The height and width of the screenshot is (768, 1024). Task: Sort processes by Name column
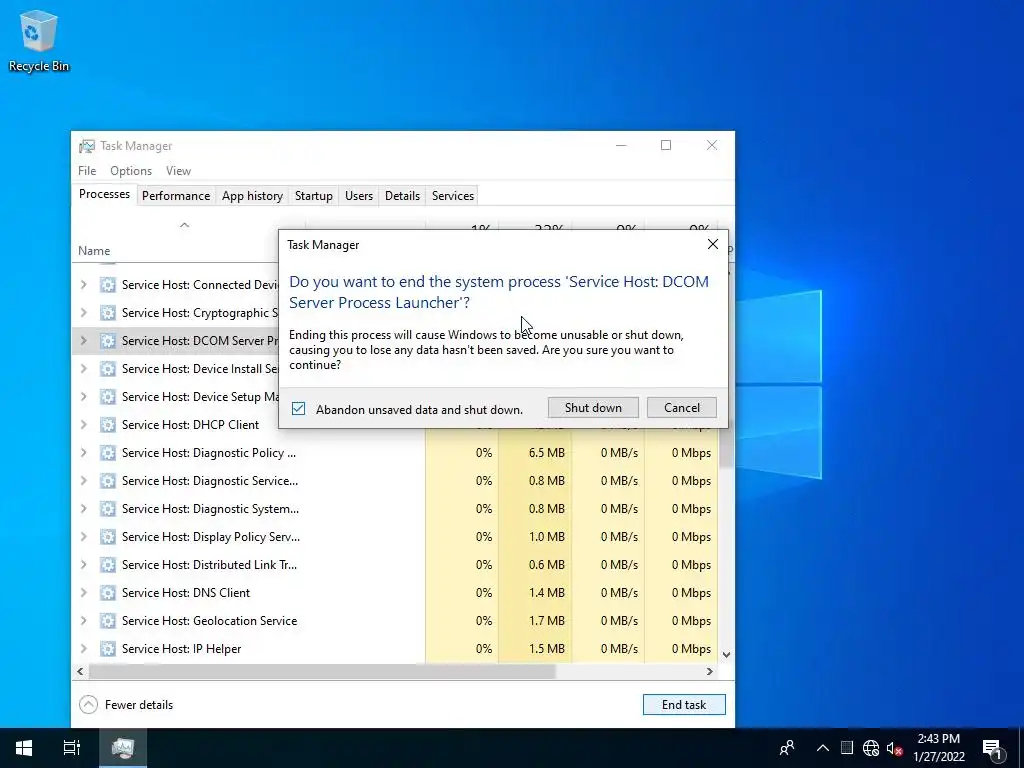(x=94, y=251)
